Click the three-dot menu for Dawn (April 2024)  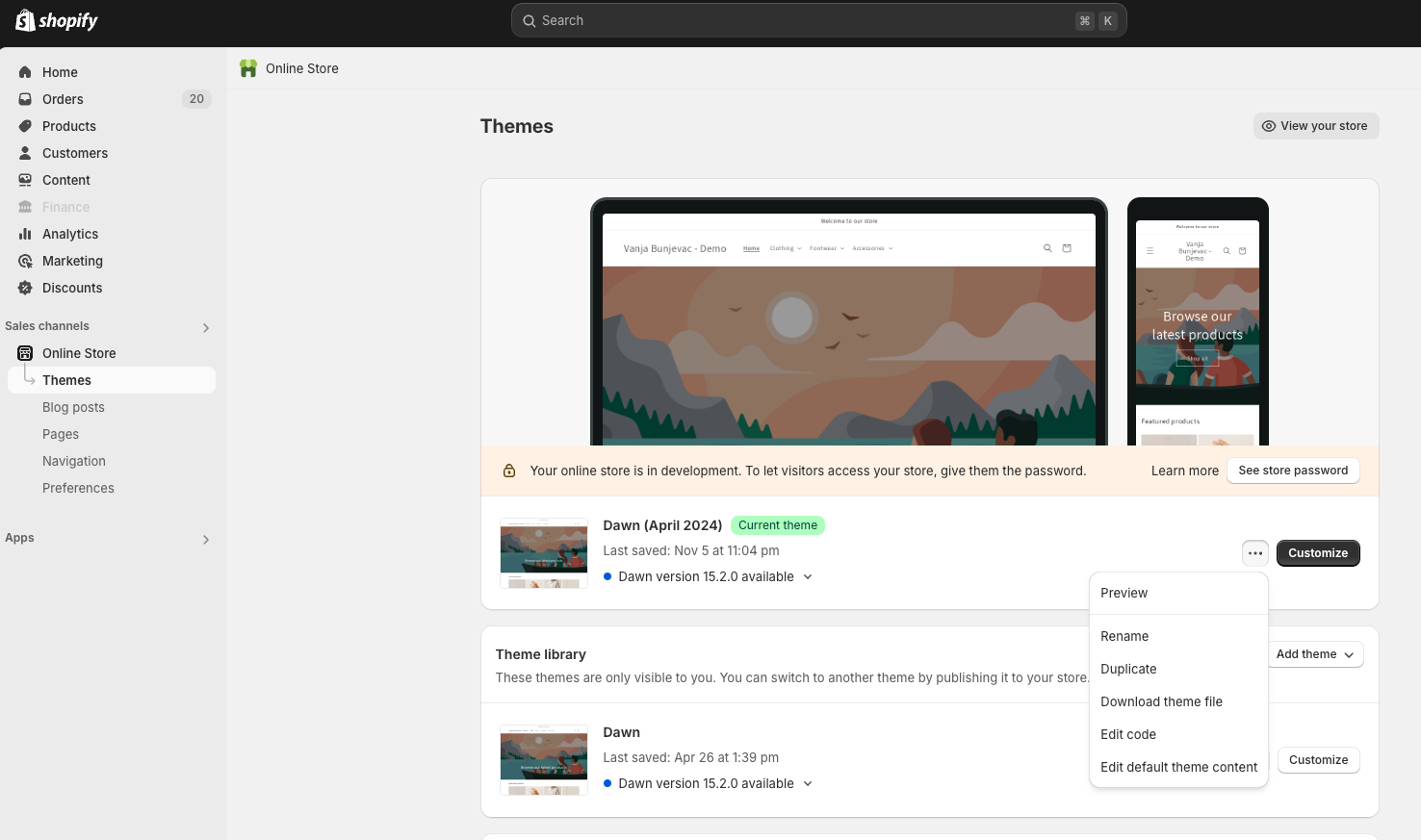(x=1254, y=553)
